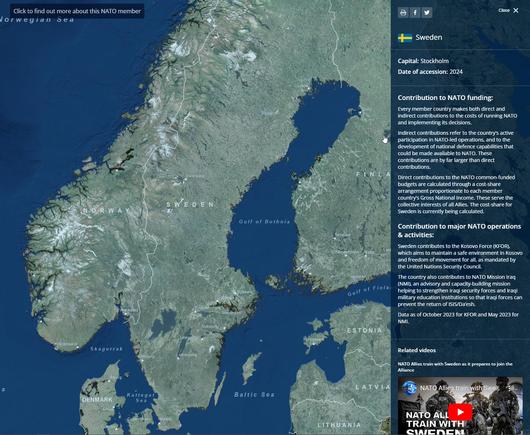530x435 pixels.
Task: Open 'NATO Allies train with Sweden' video title
Action: coord(455,367)
